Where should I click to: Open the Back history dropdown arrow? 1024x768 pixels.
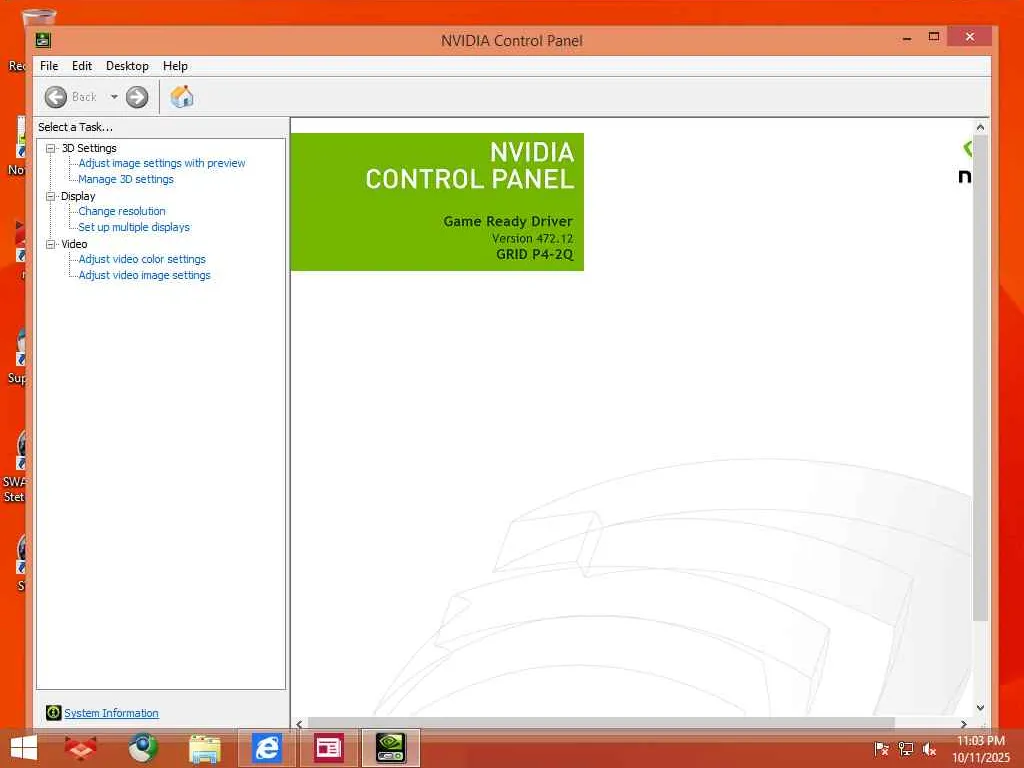[x=114, y=97]
